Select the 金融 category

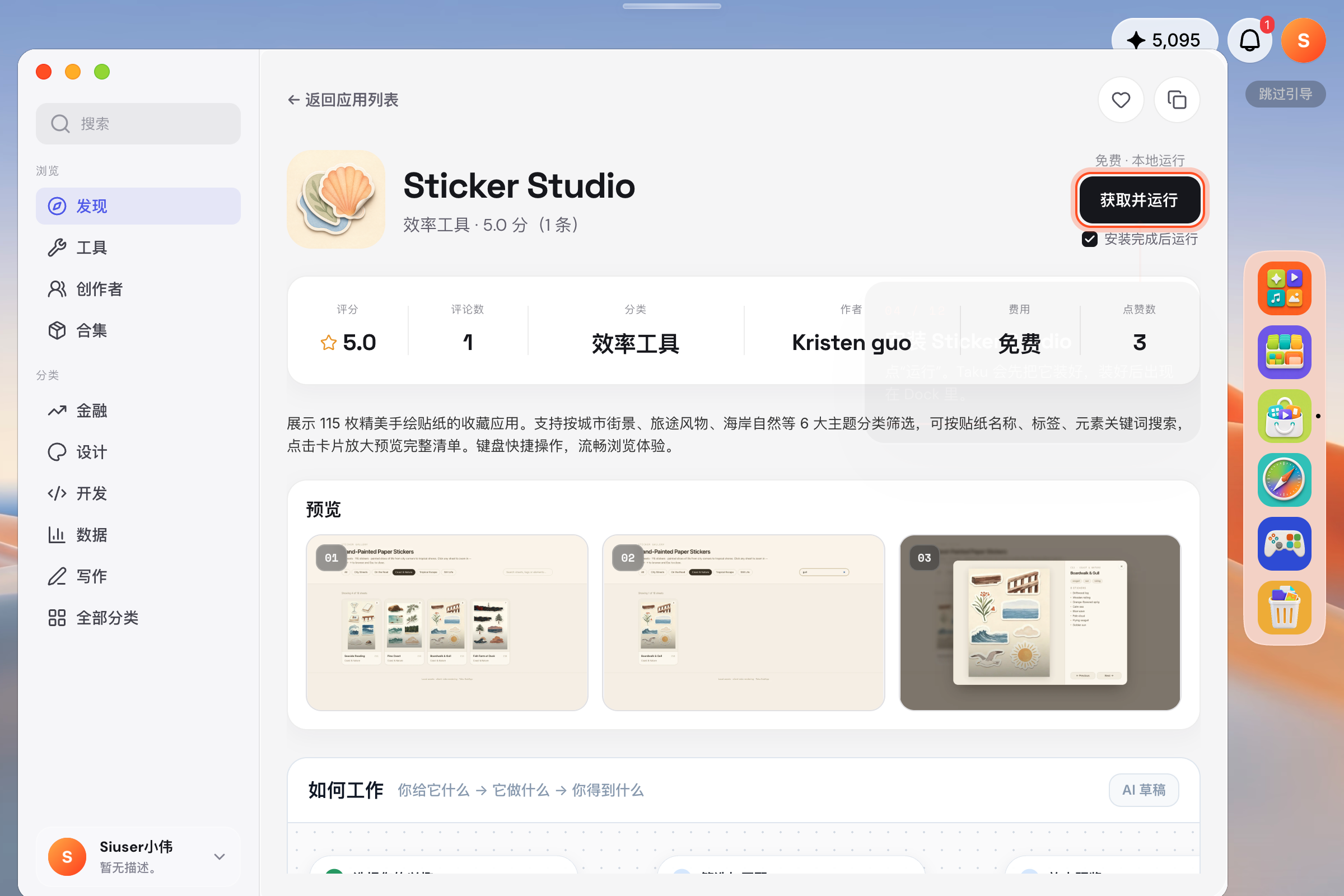point(138,410)
